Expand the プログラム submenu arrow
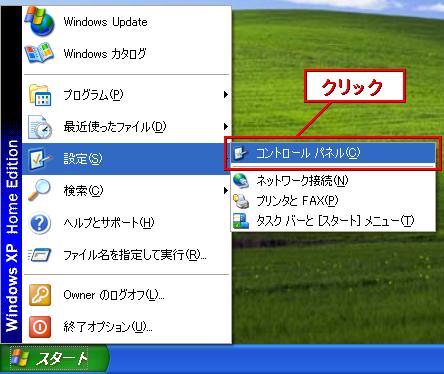The image size is (444, 374). [226, 95]
